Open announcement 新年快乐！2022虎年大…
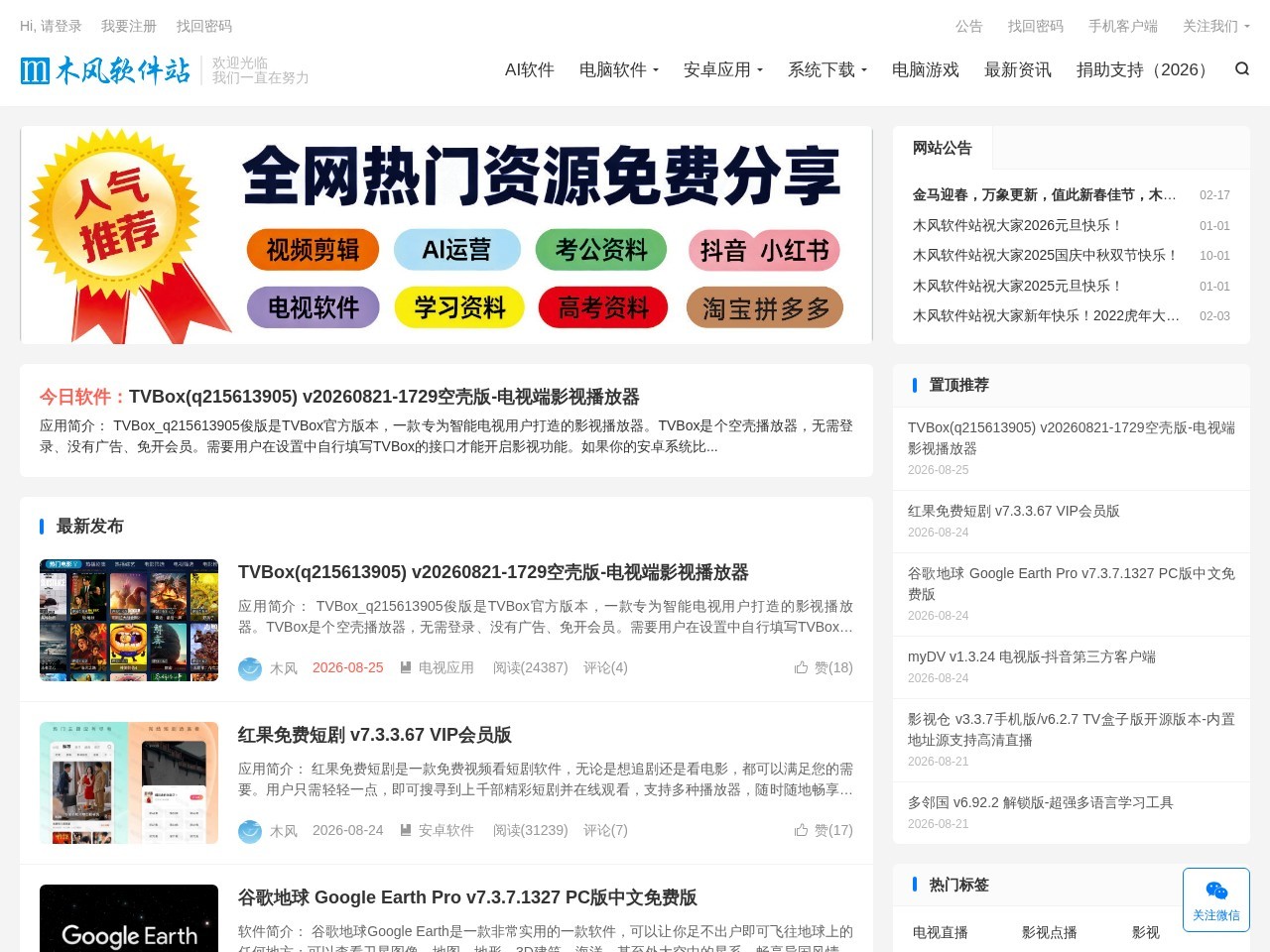 coord(1047,315)
